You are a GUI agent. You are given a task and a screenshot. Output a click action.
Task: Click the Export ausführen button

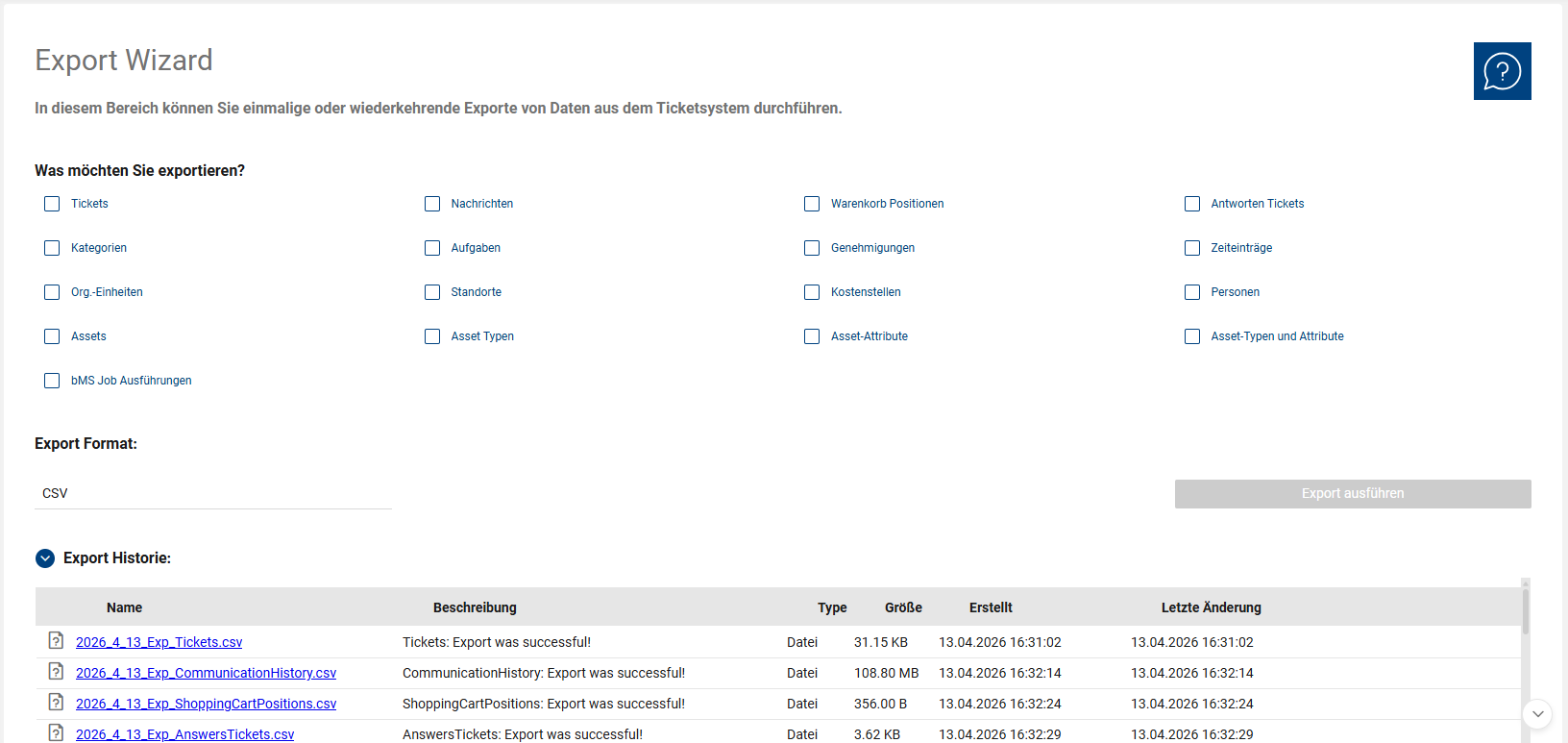1353,494
